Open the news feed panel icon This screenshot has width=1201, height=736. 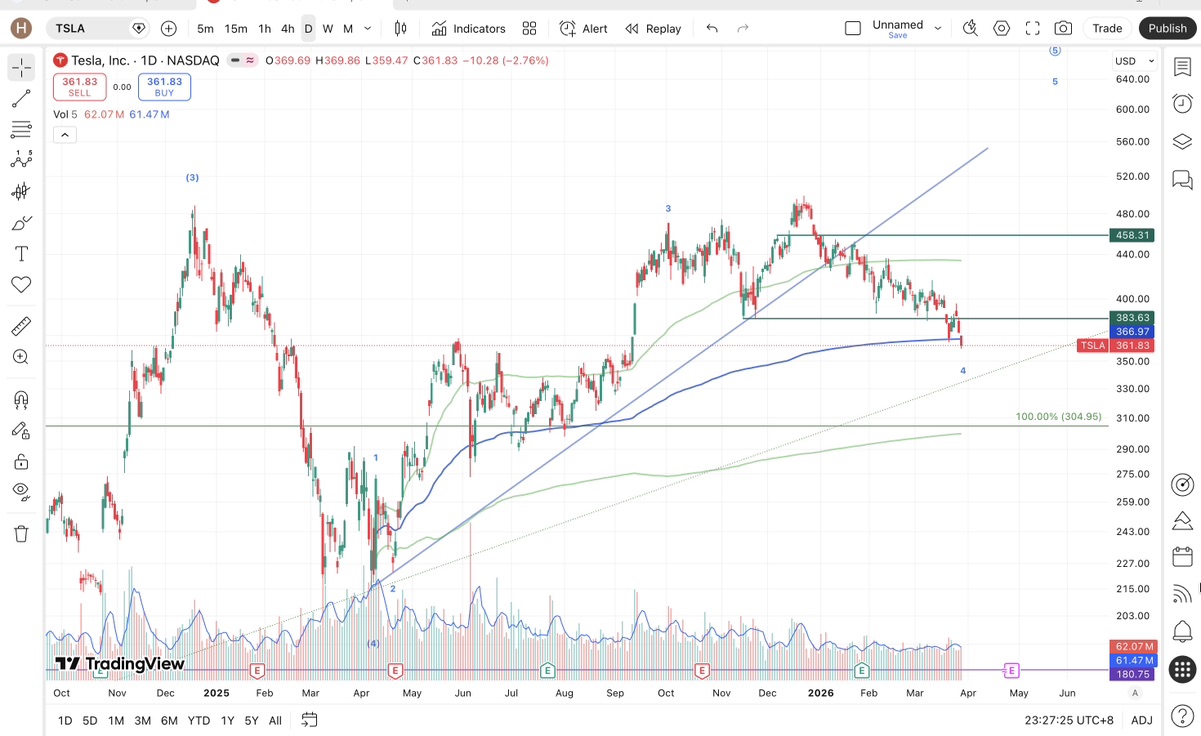[x=1182, y=593]
